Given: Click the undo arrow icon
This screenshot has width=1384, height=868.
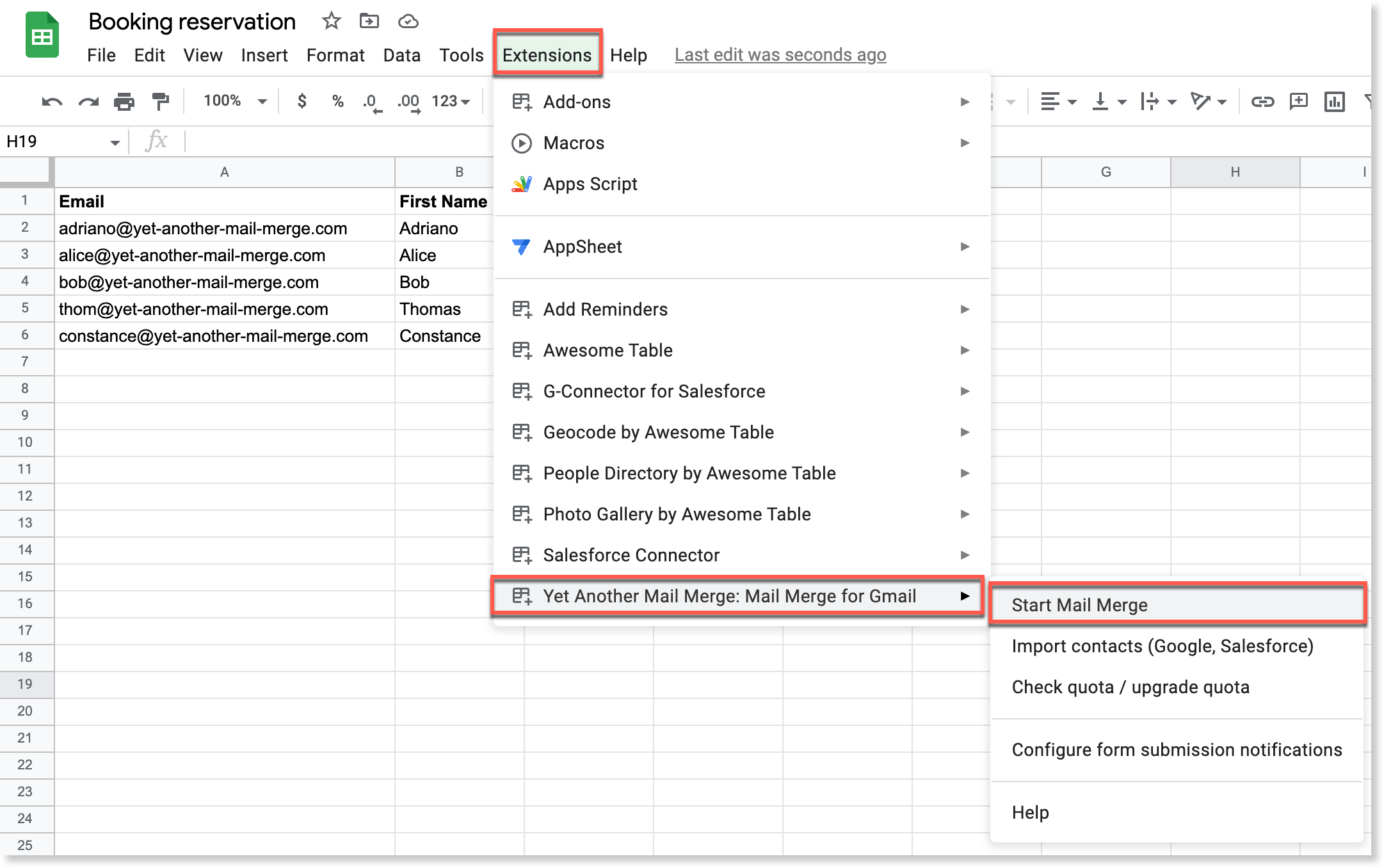Looking at the screenshot, I should (x=52, y=102).
